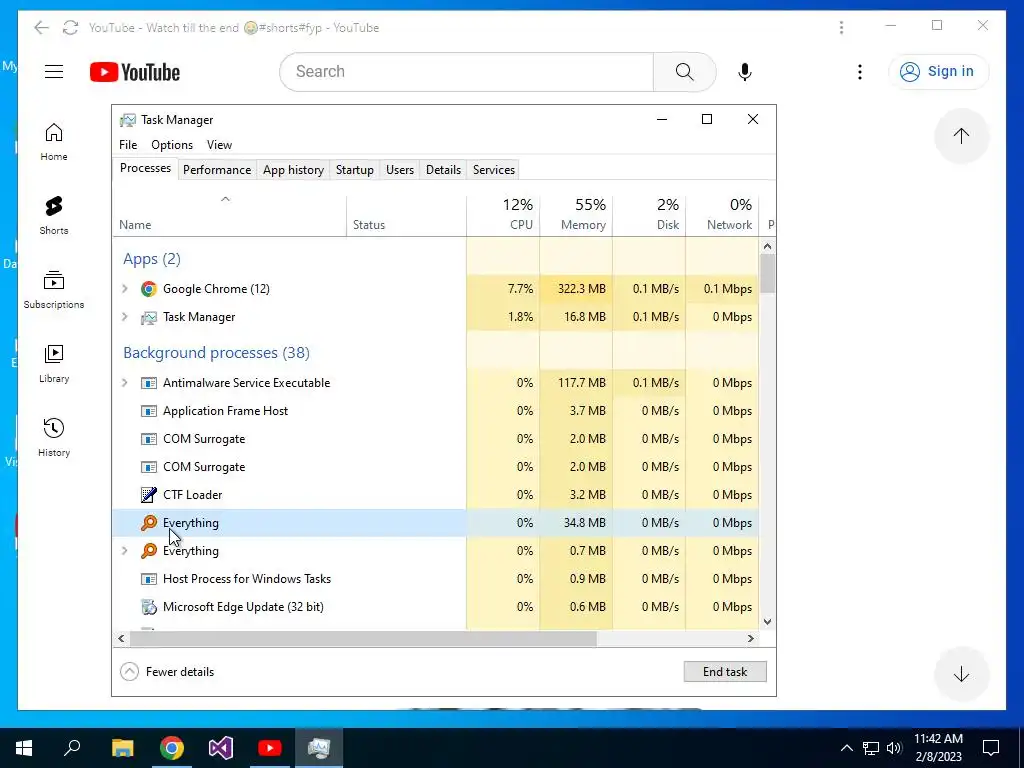Sort processes by Memory column
This screenshot has height=768, width=1024.
click(576, 216)
